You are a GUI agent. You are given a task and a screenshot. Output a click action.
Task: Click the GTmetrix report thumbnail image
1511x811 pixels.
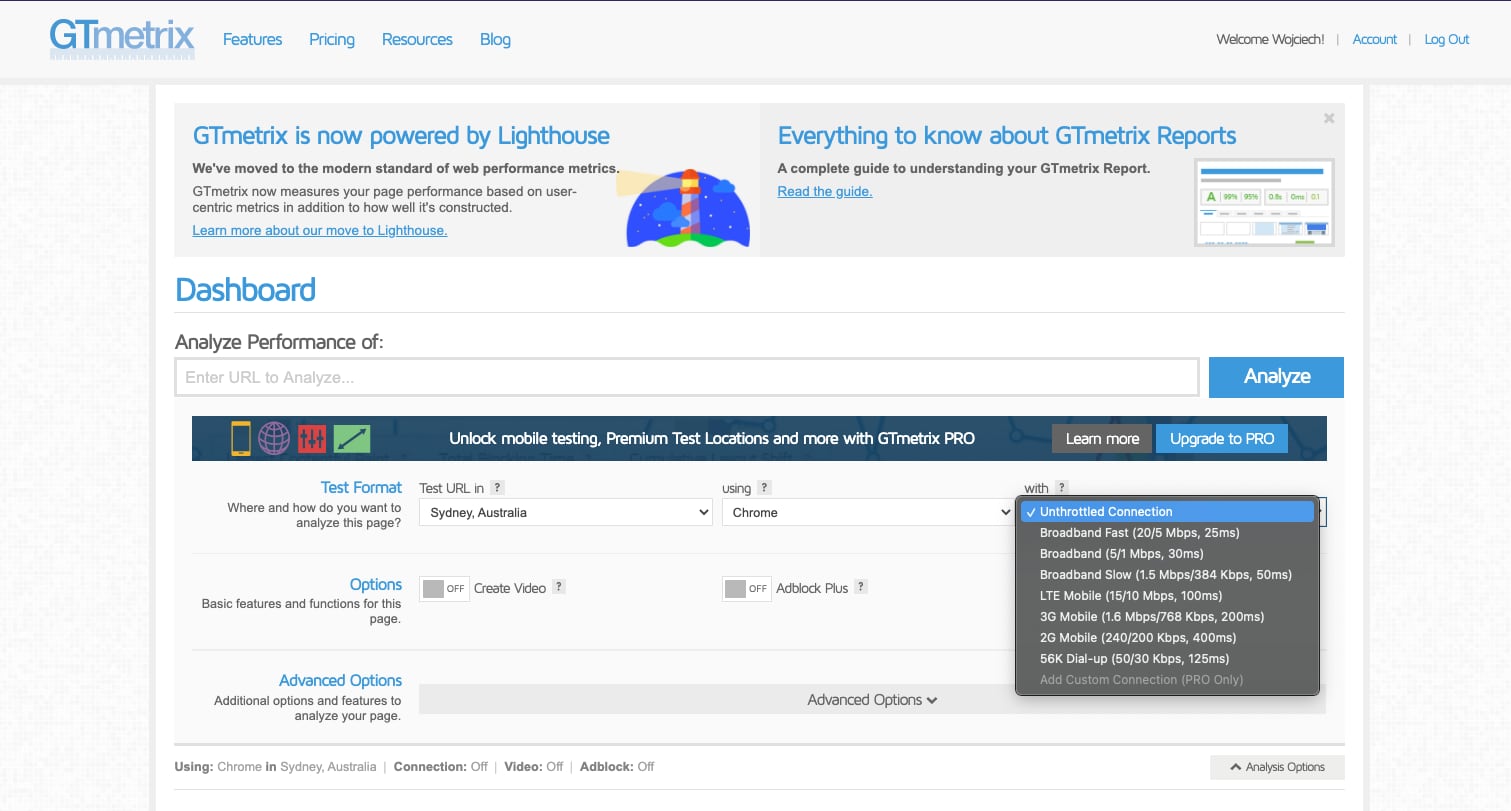click(x=1264, y=202)
